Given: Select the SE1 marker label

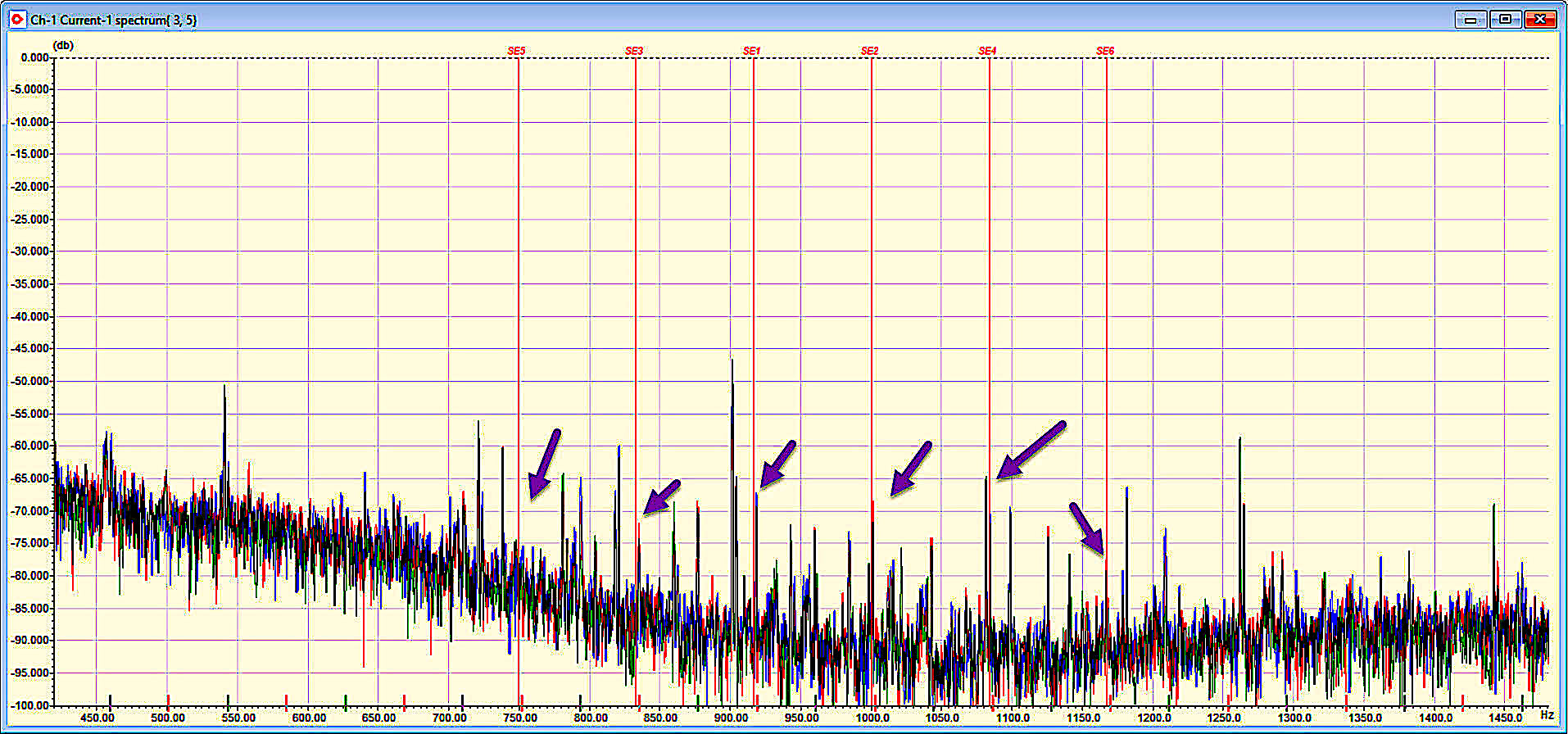Looking at the screenshot, I should click(751, 51).
